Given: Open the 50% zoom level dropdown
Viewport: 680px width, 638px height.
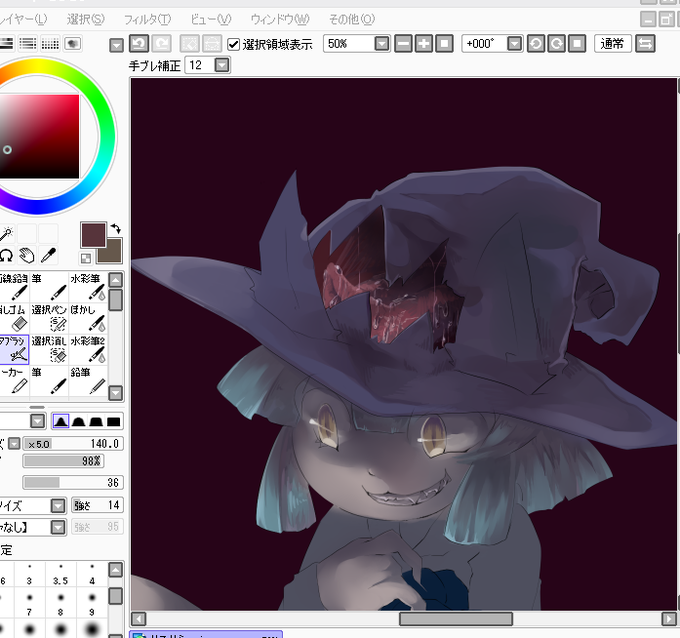Looking at the screenshot, I should 382,44.
